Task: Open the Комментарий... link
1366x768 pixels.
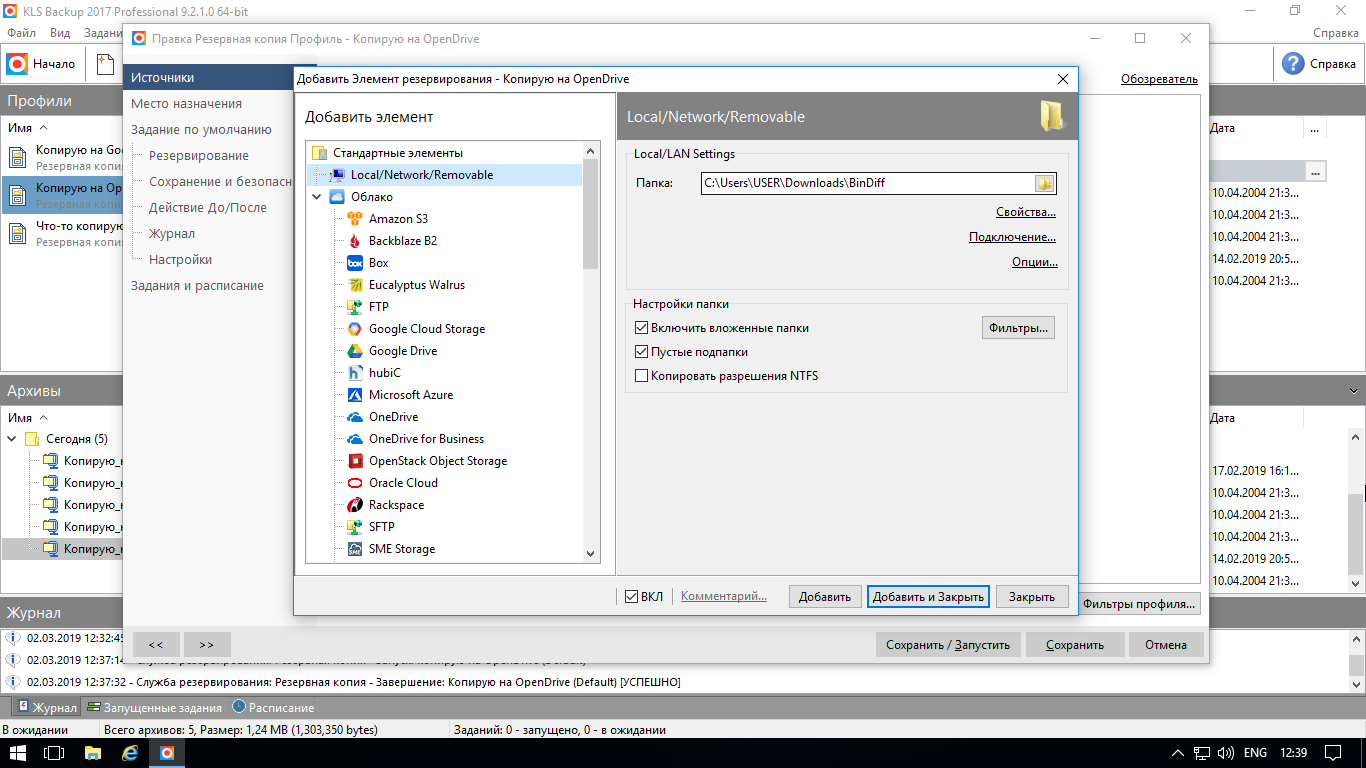Action: pos(724,597)
